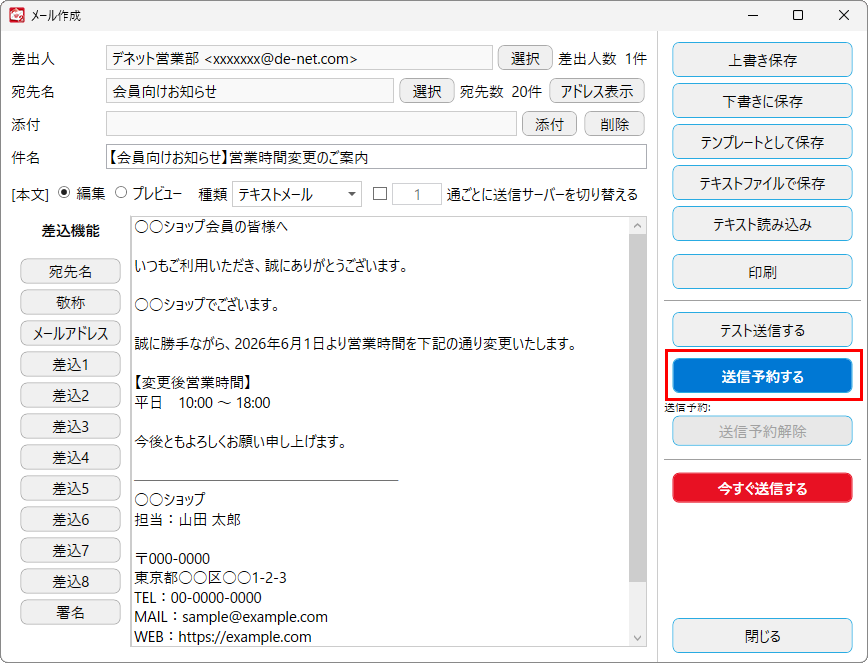The width and height of the screenshot is (868, 663).
Task: Click 選択 button next to 差出人 field
Action: 525,58
